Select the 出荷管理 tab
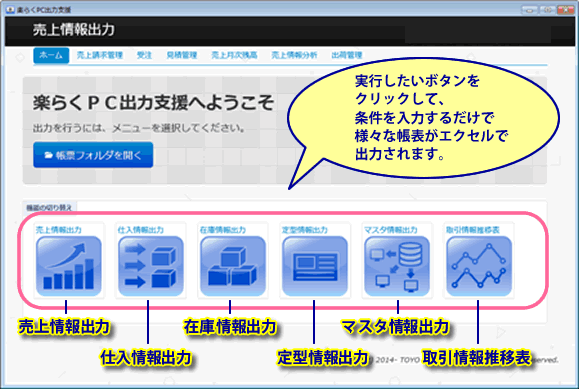Image resolution: width=579 pixels, height=389 pixels. point(347,55)
